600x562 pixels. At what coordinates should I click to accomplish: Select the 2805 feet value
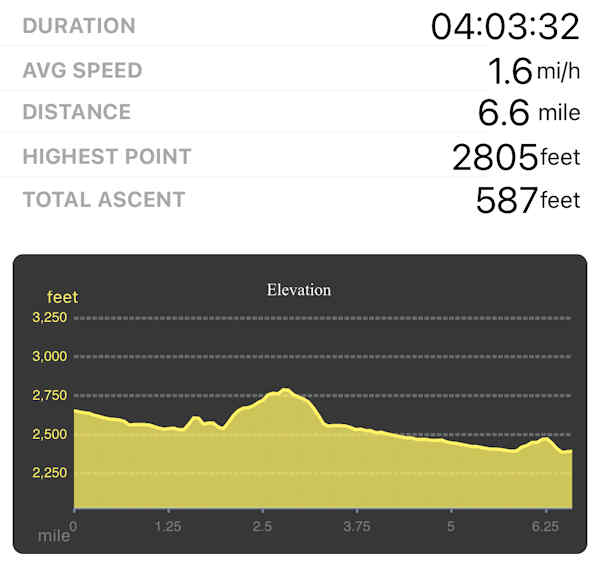tap(515, 157)
